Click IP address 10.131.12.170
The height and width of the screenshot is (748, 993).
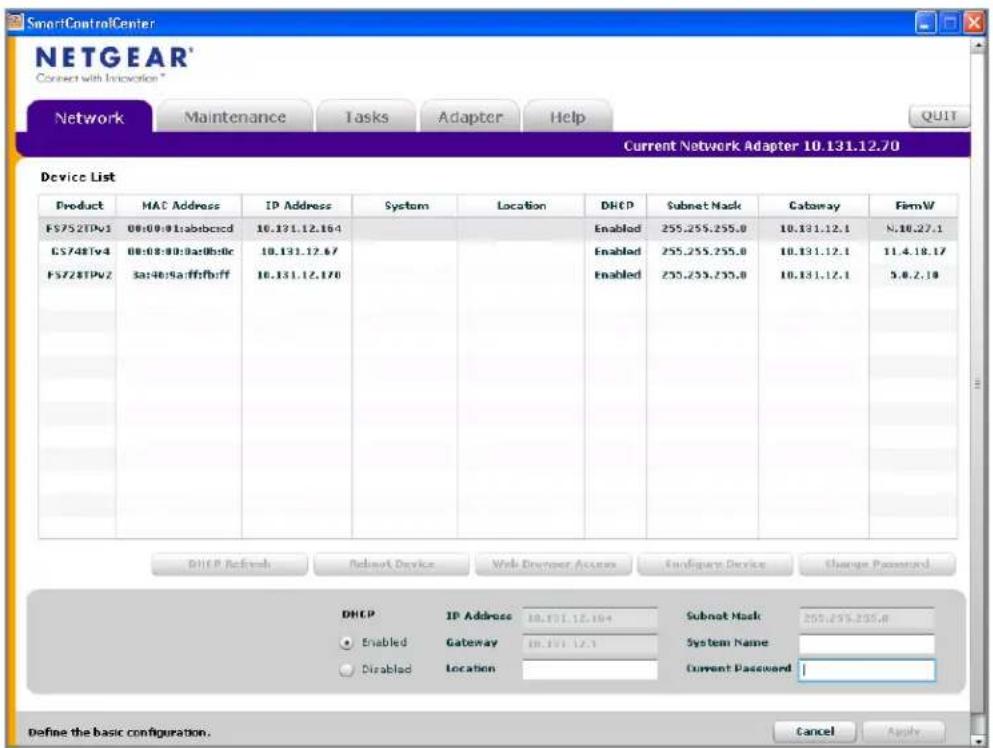(298, 275)
